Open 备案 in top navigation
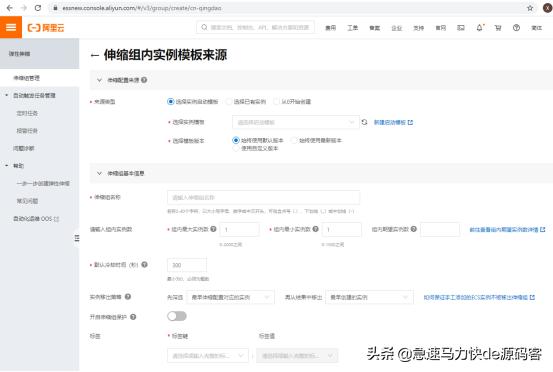This screenshot has width=553, height=372. click(x=375, y=28)
